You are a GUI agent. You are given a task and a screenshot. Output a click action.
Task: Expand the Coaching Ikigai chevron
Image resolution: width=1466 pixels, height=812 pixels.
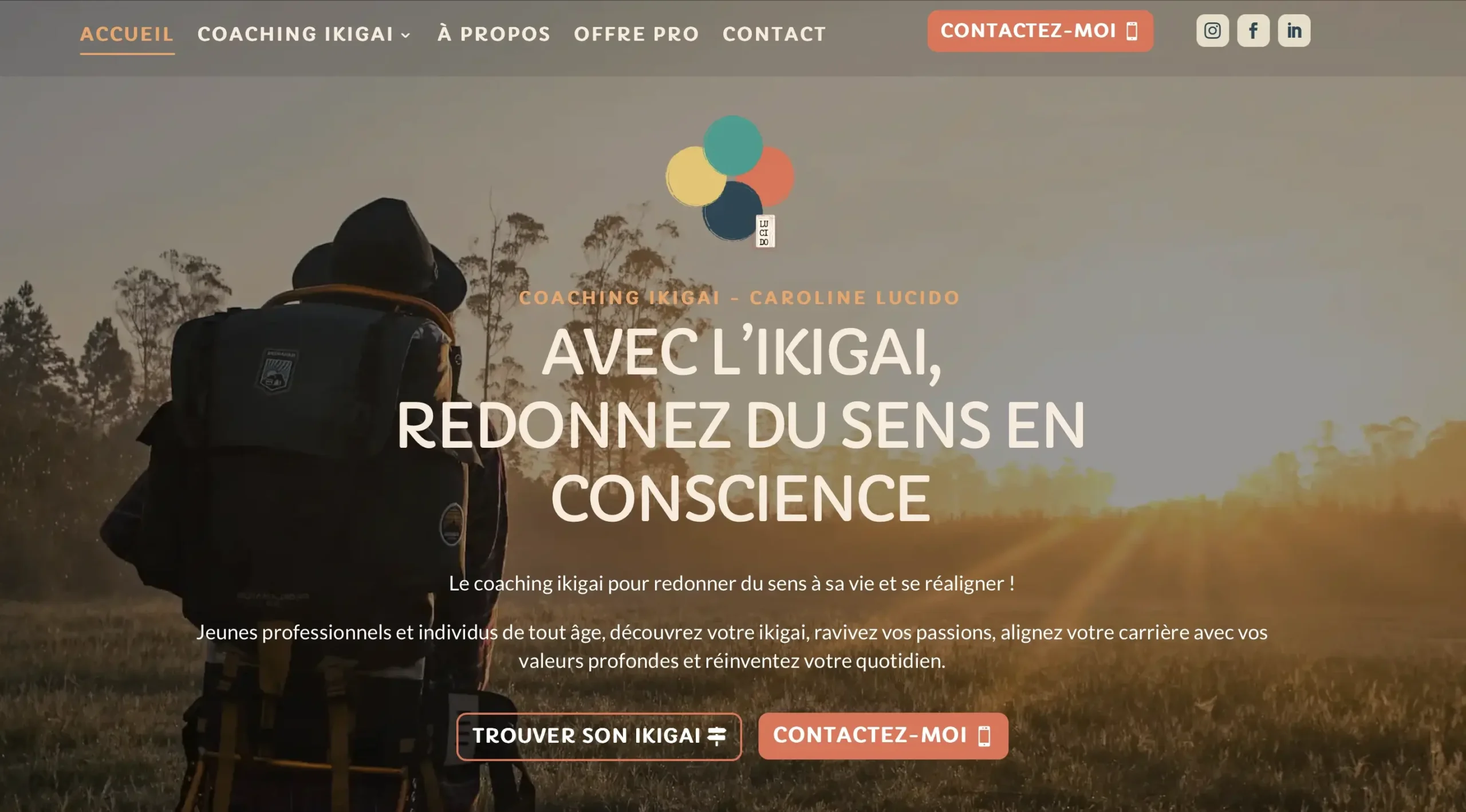pyautogui.click(x=406, y=36)
